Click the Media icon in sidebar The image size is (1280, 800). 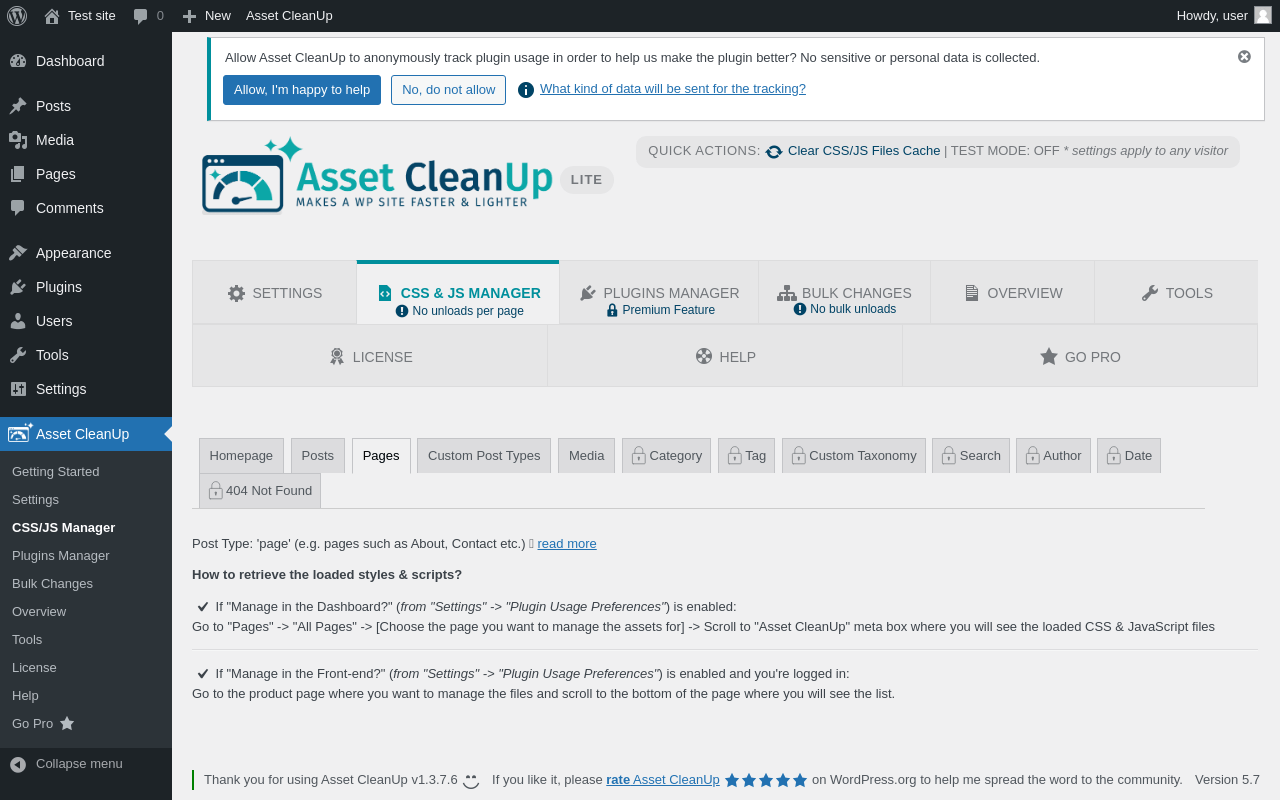[x=18, y=140]
